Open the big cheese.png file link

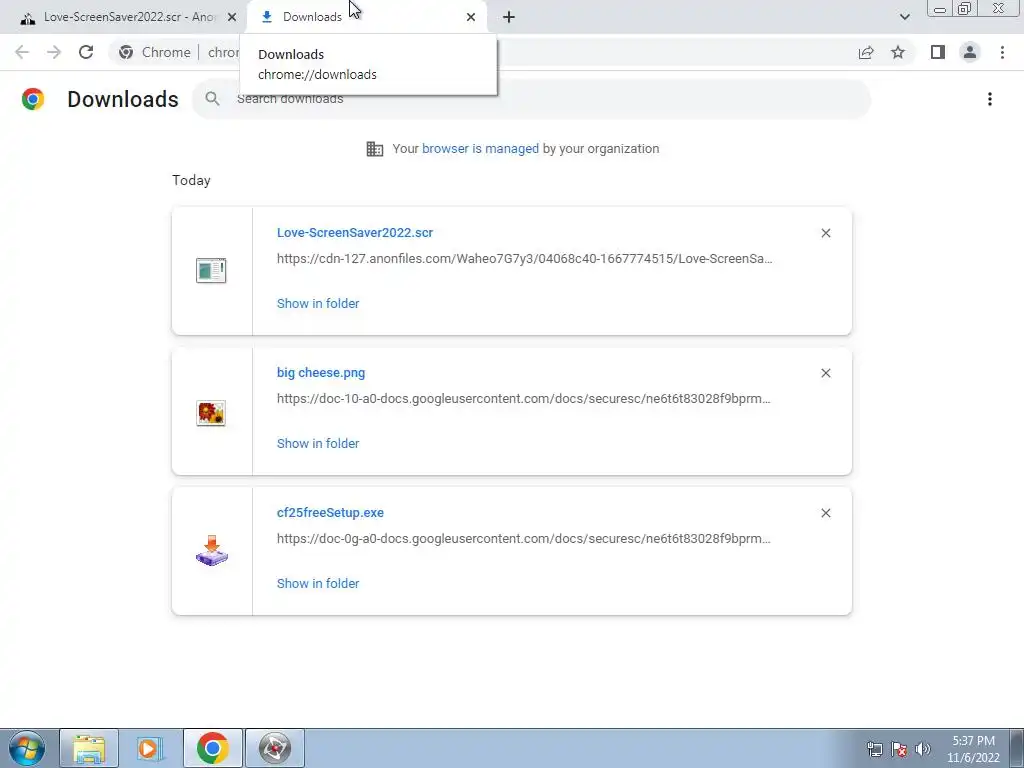pyautogui.click(x=321, y=373)
